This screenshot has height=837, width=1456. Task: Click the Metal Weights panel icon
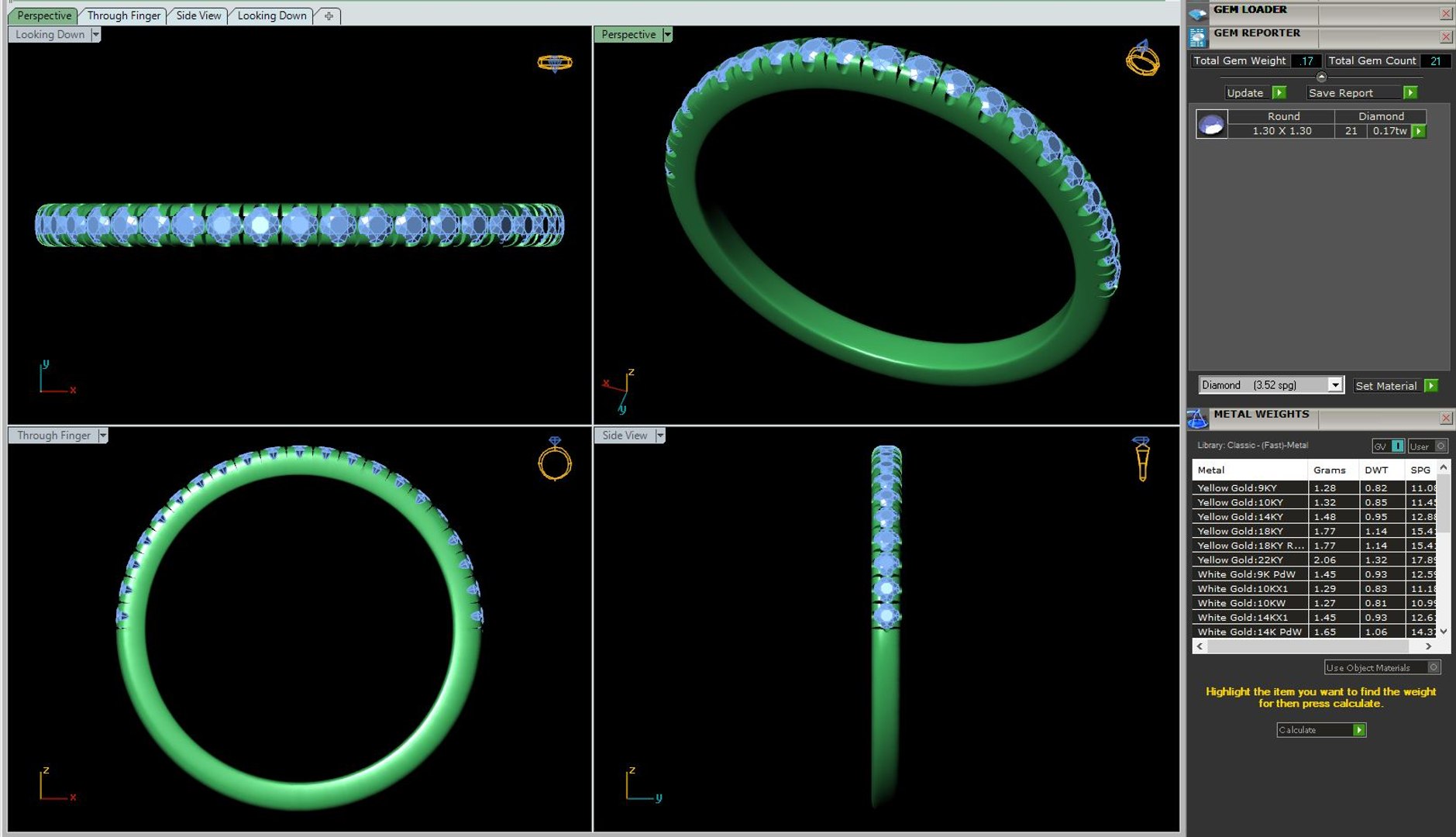pyautogui.click(x=1197, y=418)
